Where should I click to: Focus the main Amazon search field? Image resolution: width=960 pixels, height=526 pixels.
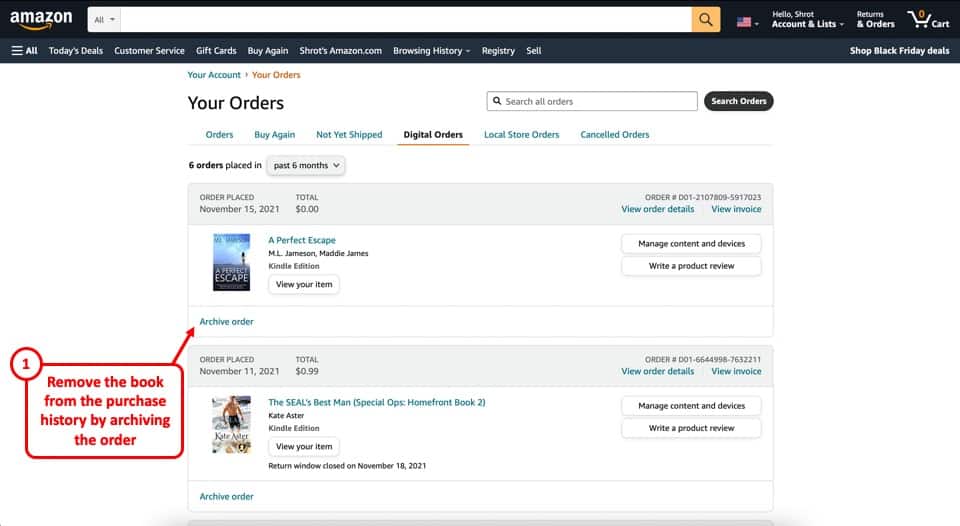point(406,20)
